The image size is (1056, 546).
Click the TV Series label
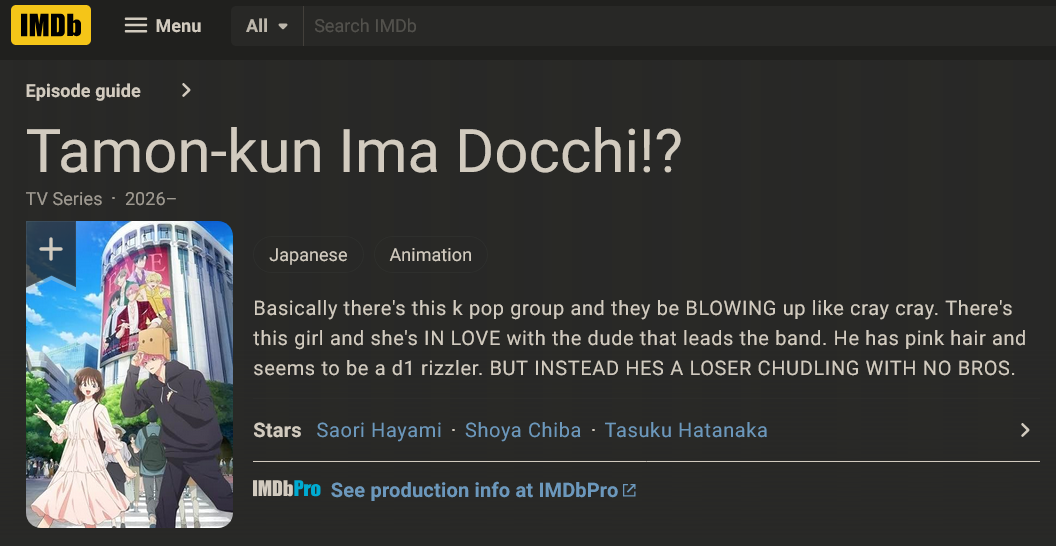[x=64, y=199]
